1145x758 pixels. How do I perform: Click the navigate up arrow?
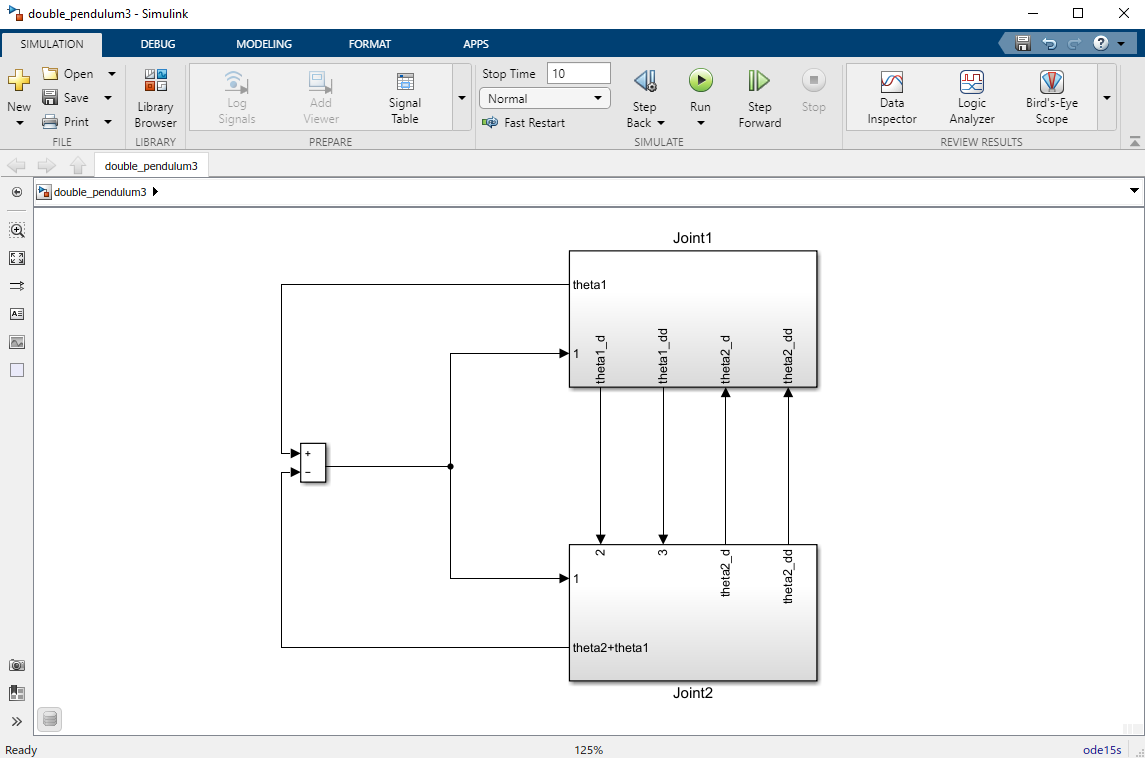pyautogui.click(x=77, y=166)
